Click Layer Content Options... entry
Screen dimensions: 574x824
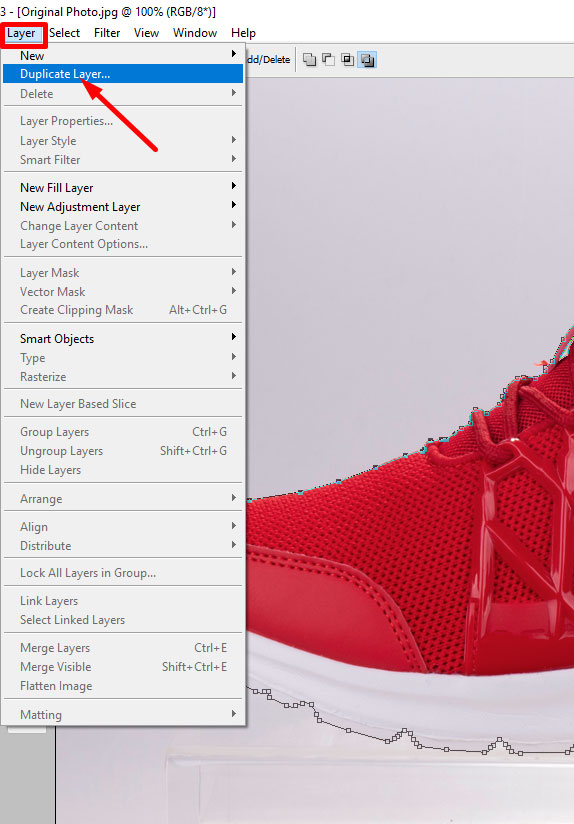(123, 244)
